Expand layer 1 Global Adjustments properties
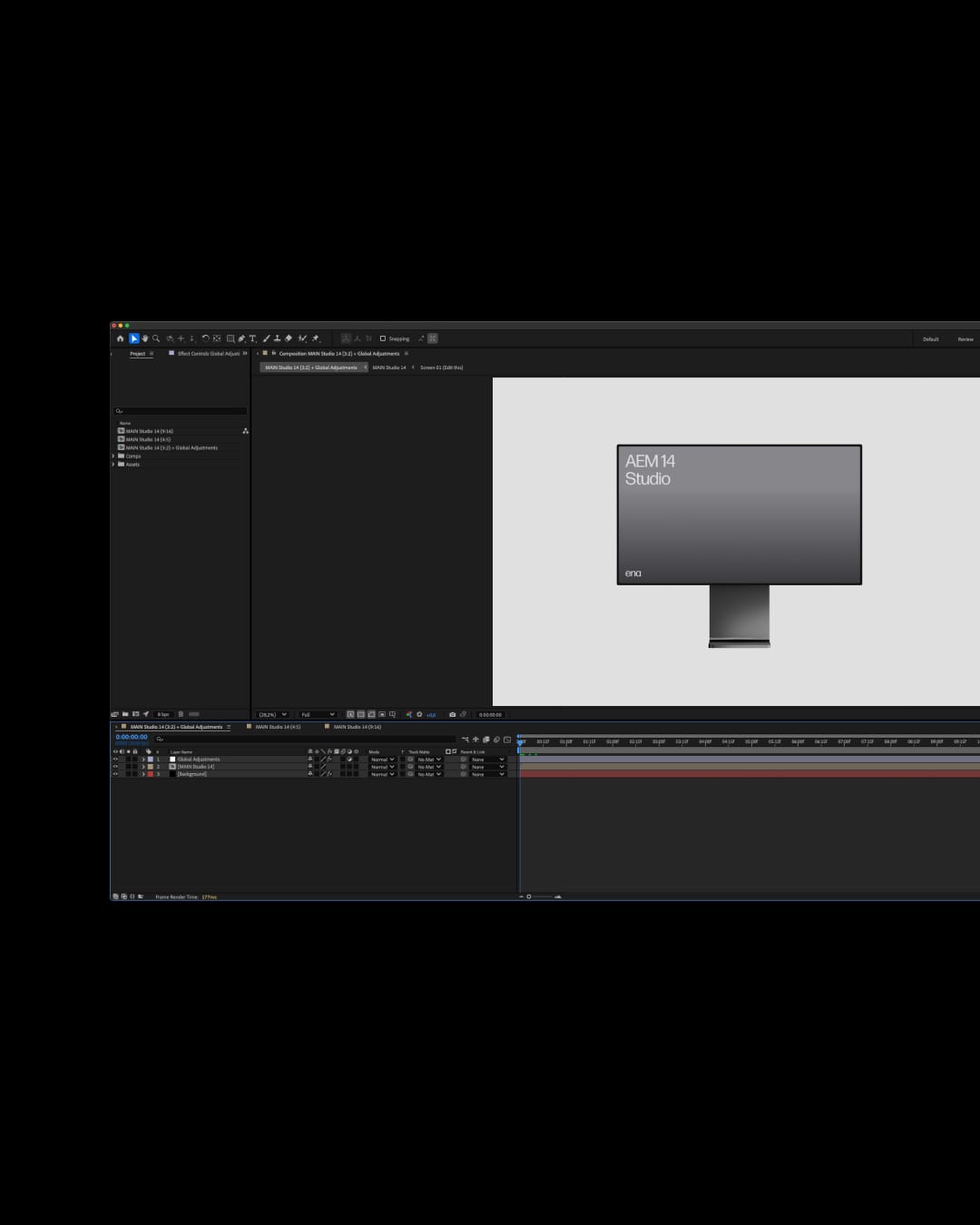This screenshot has width=980, height=1225. [142, 759]
